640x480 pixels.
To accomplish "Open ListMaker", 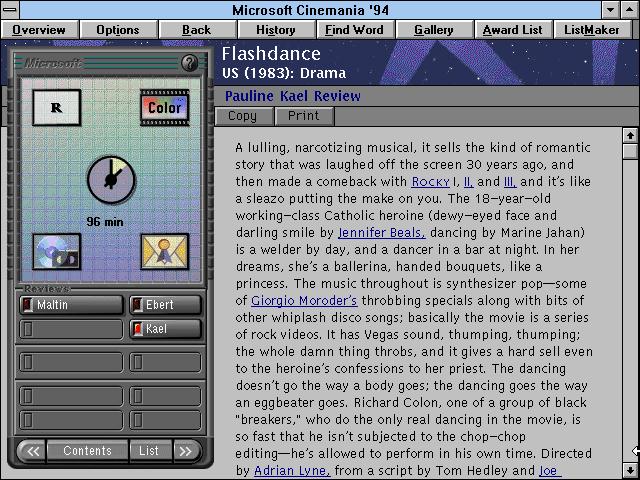I will coord(592,30).
